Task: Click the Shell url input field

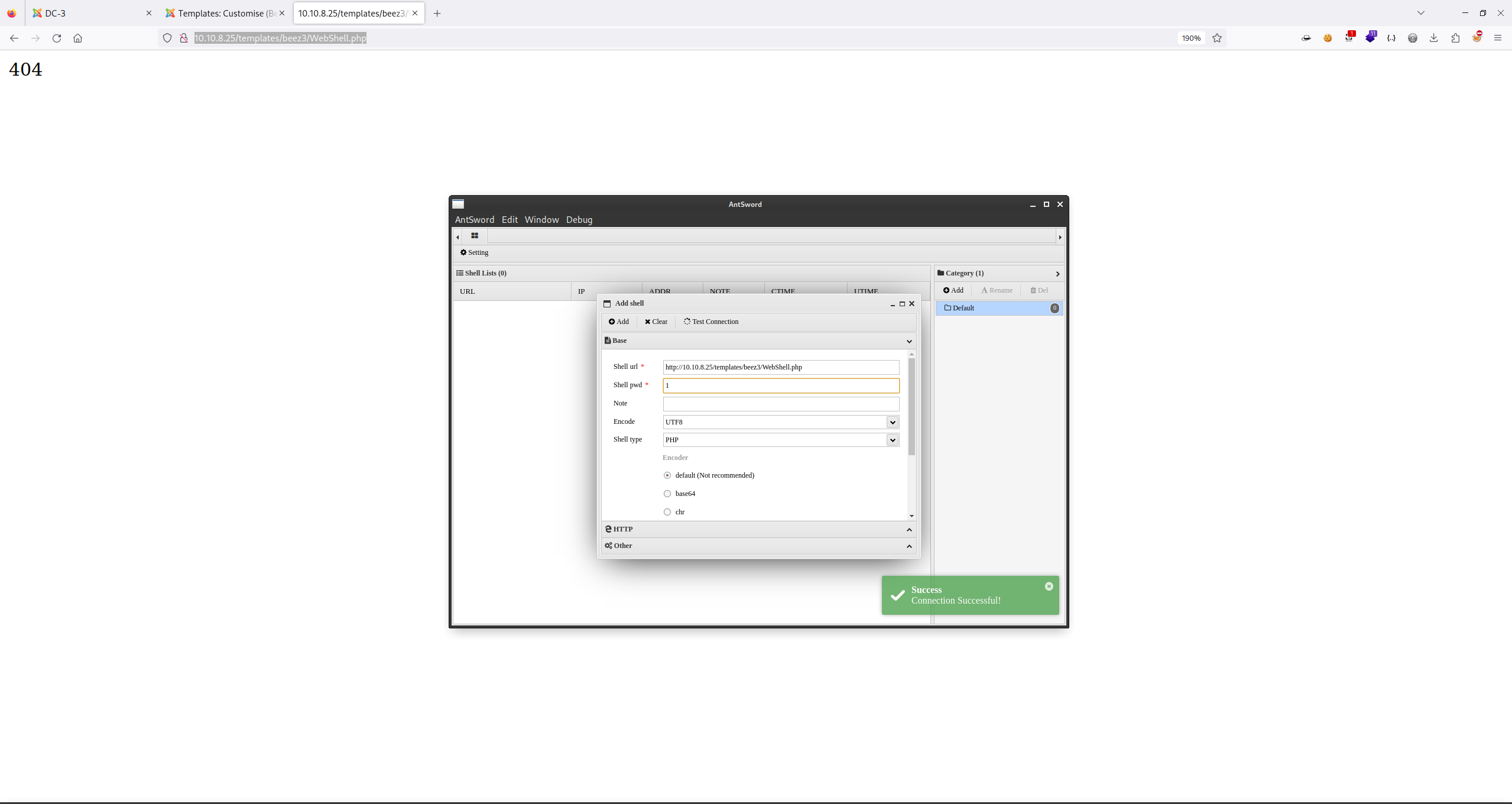Action: pyautogui.click(x=781, y=367)
